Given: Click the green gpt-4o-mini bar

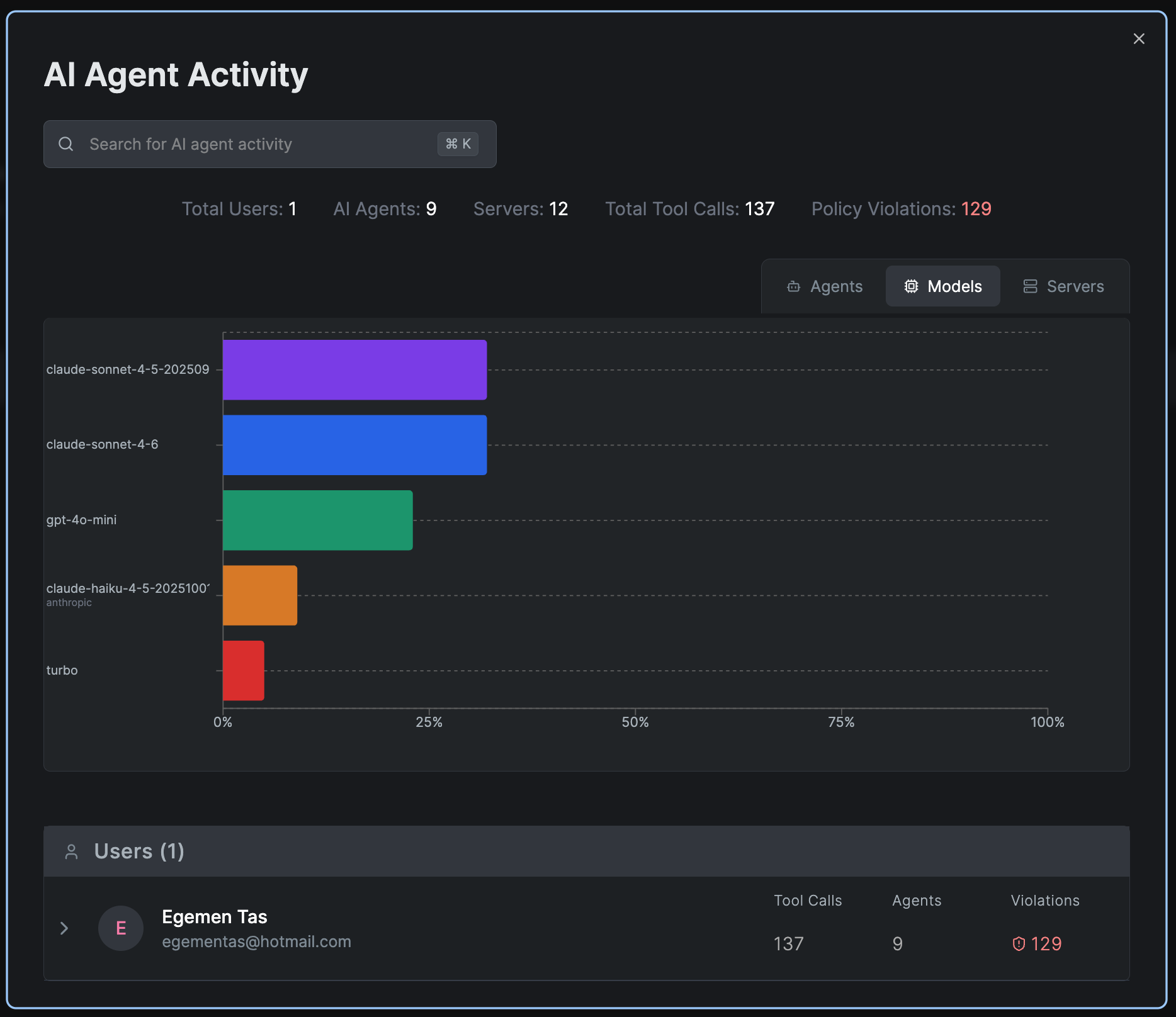Looking at the screenshot, I should tap(317, 520).
